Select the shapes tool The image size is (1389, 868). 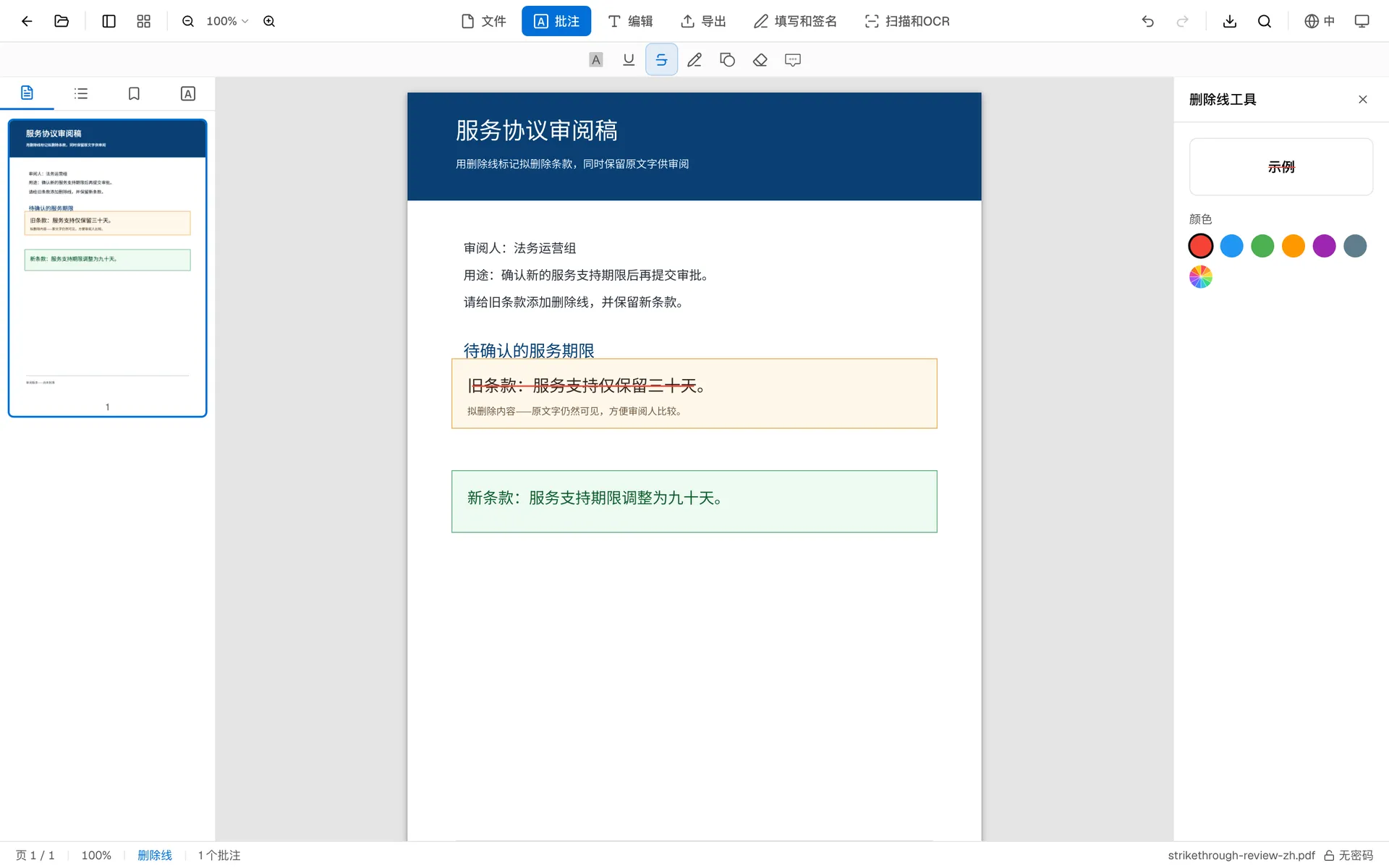(727, 60)
